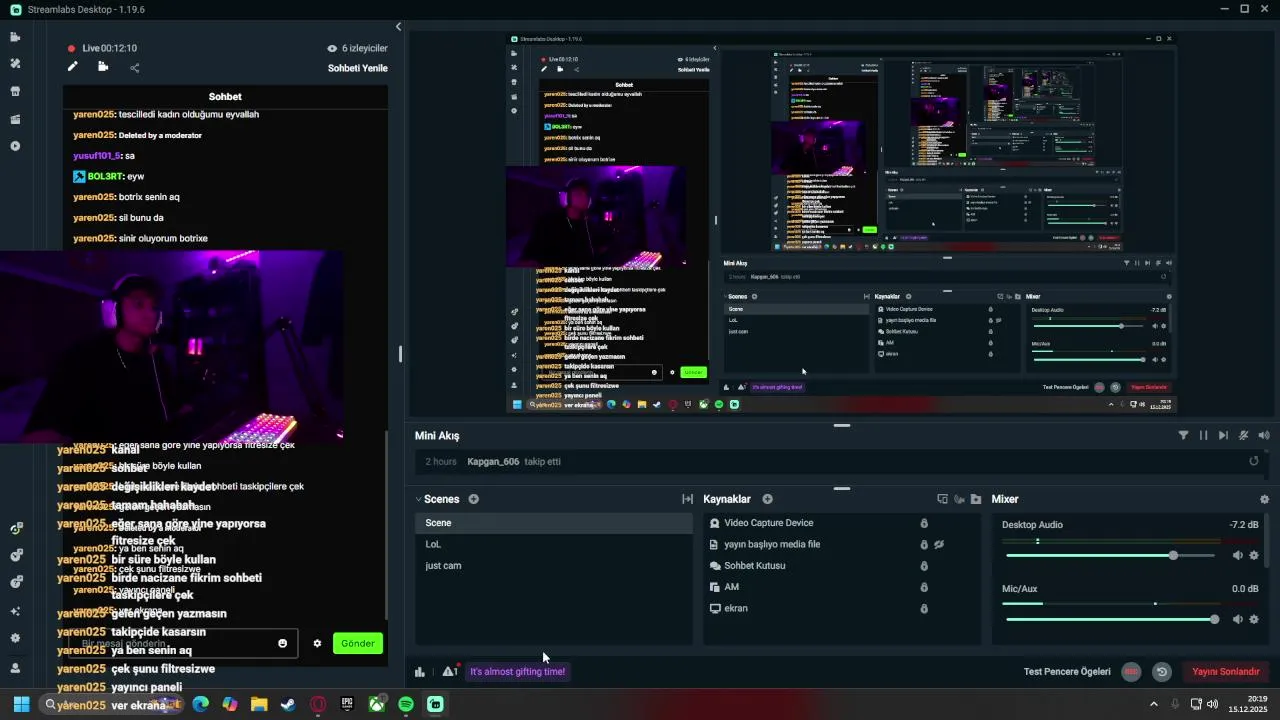Toggle lock on AM source
The image size is (1280, 720).
pos(924,587)
